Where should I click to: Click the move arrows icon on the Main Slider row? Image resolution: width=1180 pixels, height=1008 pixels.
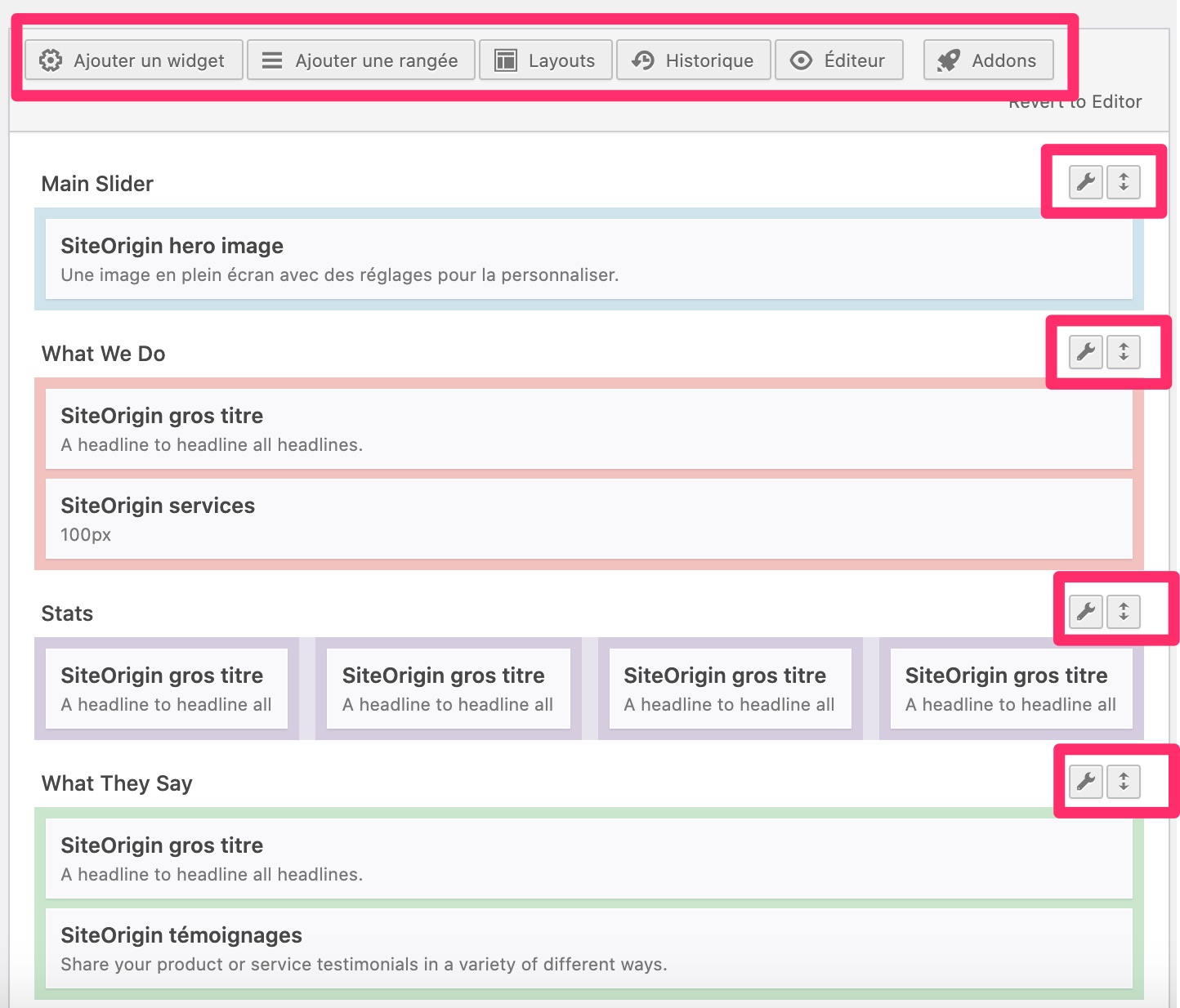1124,182
